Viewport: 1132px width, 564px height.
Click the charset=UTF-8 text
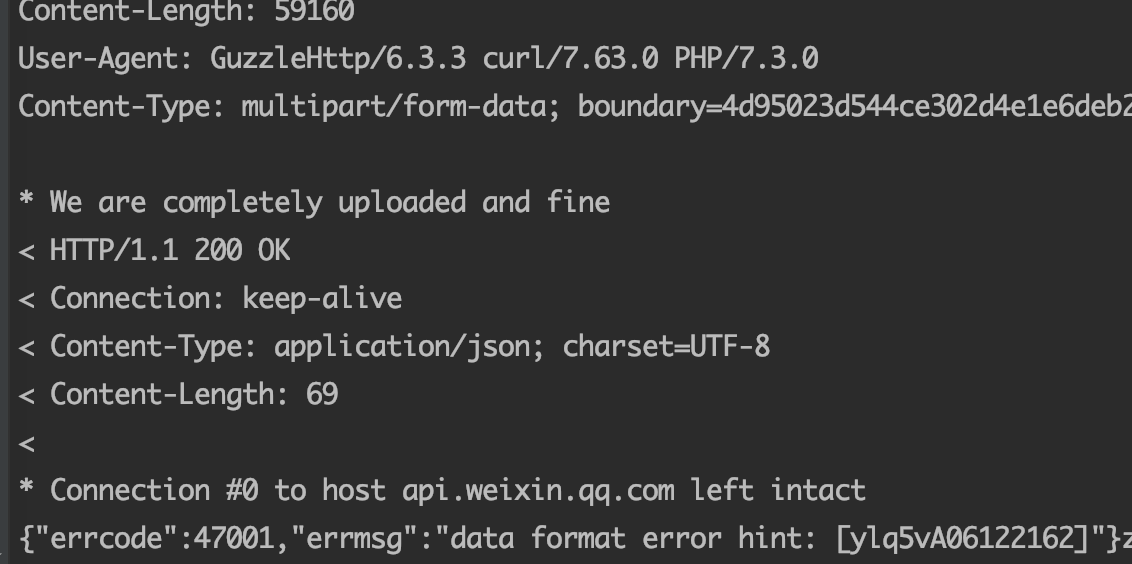(x=666, y=346)
